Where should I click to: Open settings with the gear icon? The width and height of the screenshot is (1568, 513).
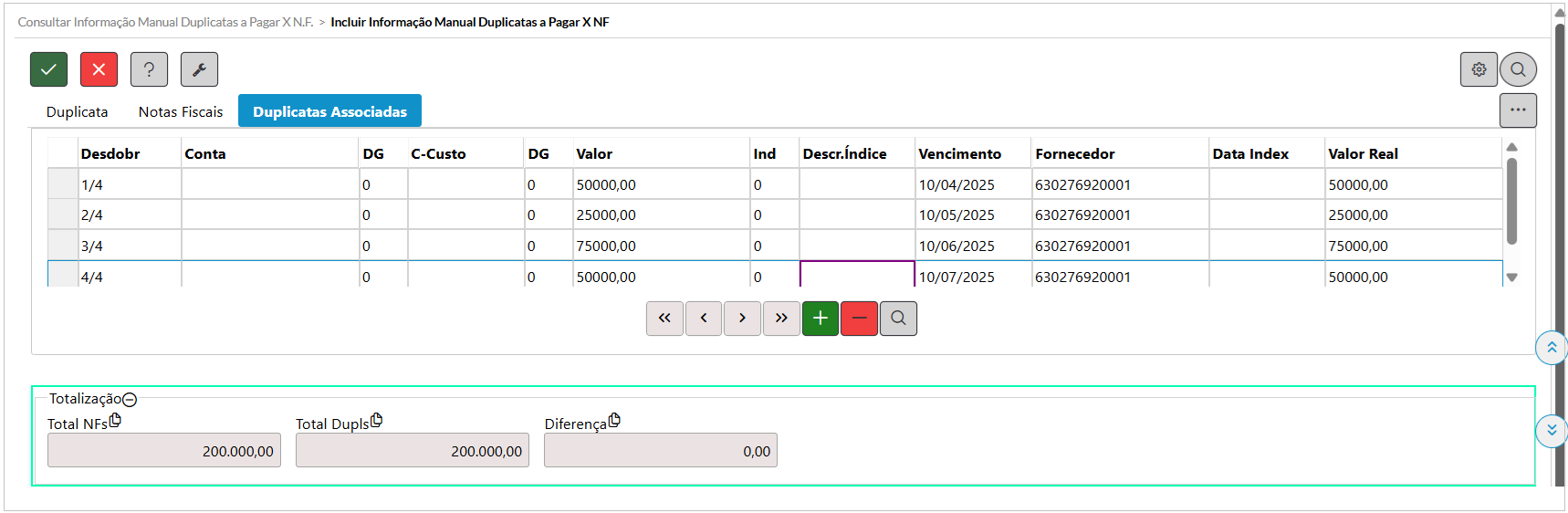1479,69
